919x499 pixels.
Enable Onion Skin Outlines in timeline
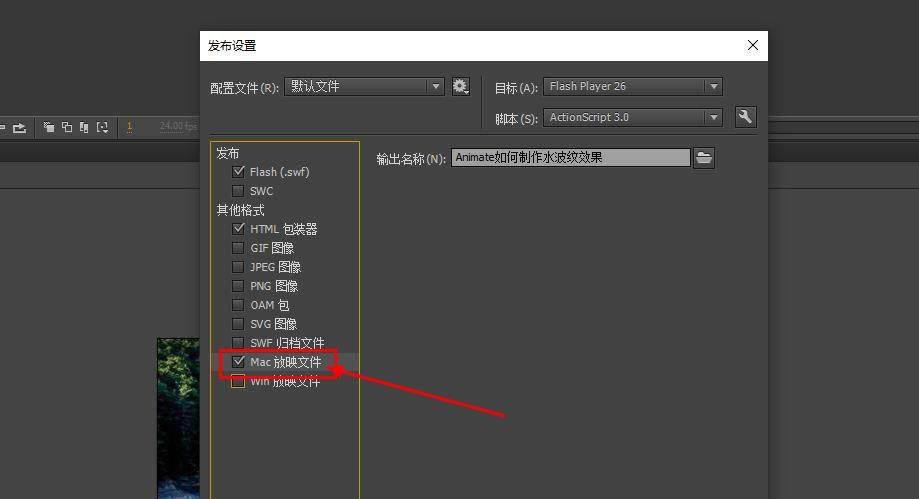(x=67, y=127)
